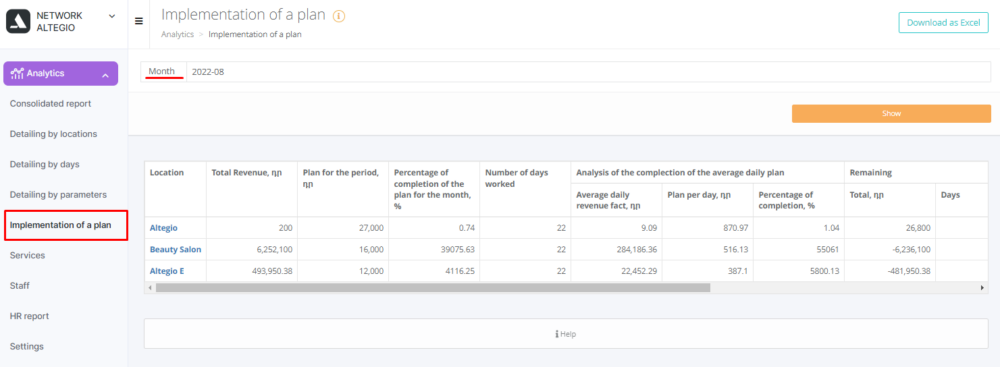1000x367 pixels.
Task: Open Detailing by parameters
Action: 58,195
